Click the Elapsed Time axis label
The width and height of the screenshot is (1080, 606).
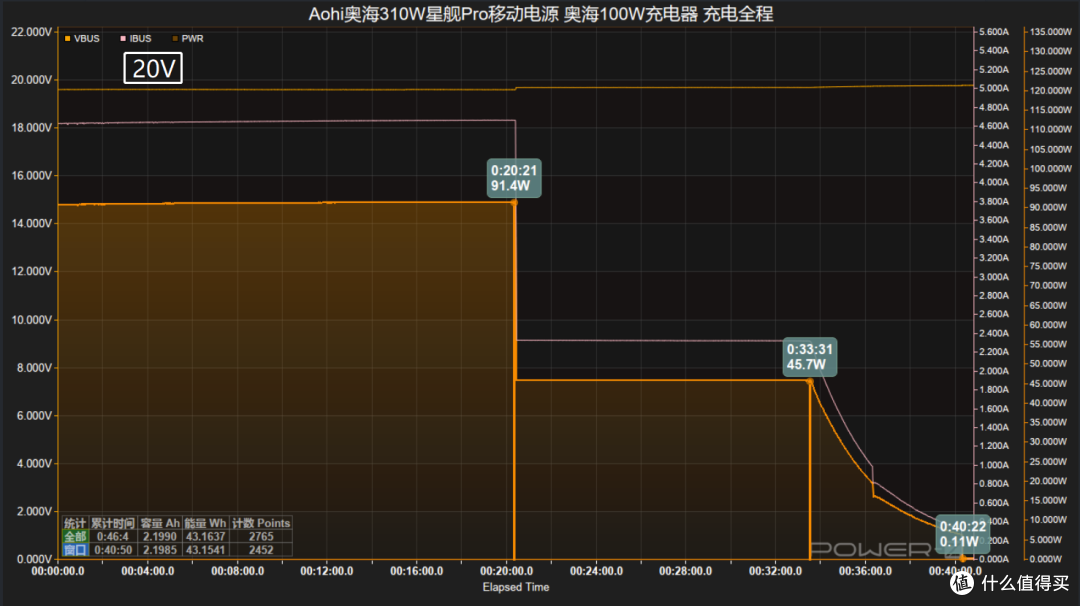point(516,587)
